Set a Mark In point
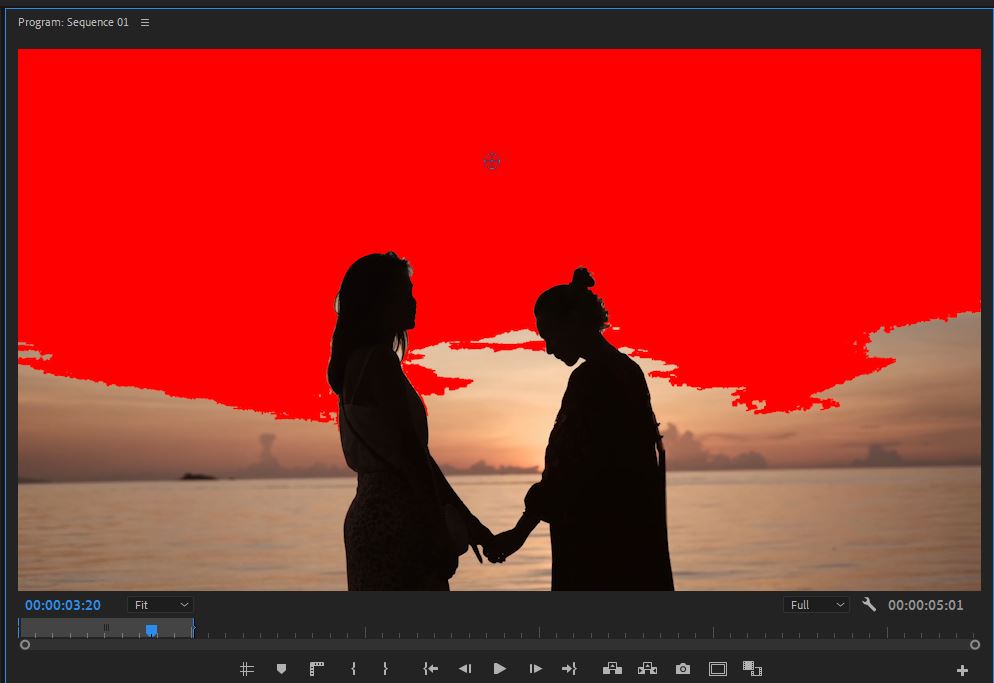 352,668
